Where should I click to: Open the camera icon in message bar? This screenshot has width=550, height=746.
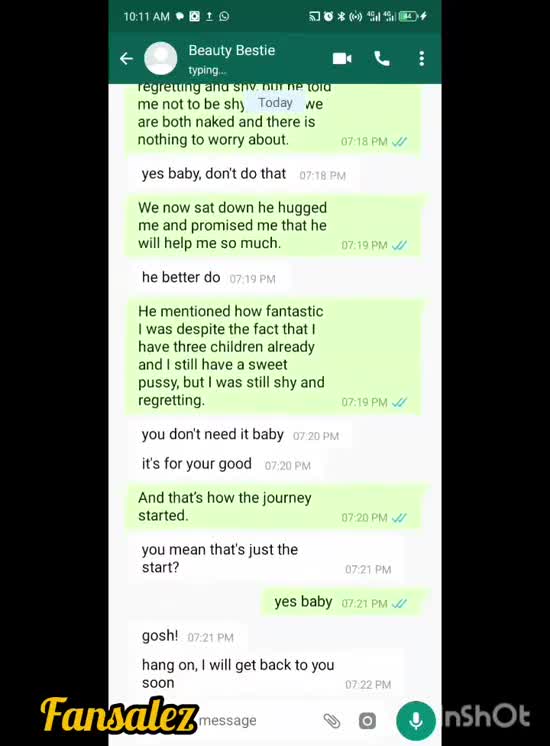click(x=367, y=721)
